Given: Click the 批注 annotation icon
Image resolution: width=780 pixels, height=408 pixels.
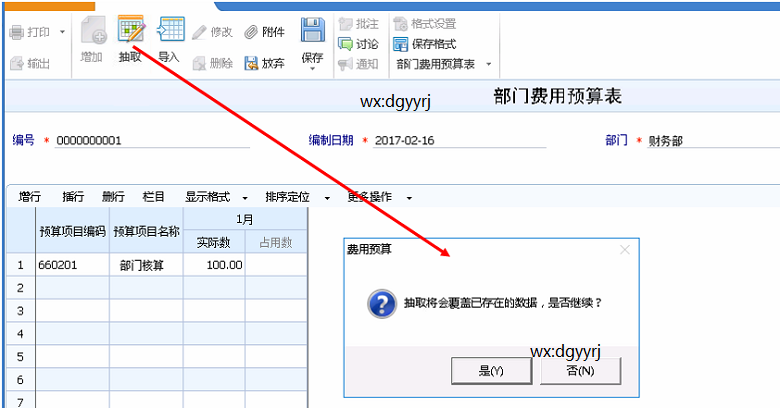Looking at the screenshot, I should coord(345,23).
